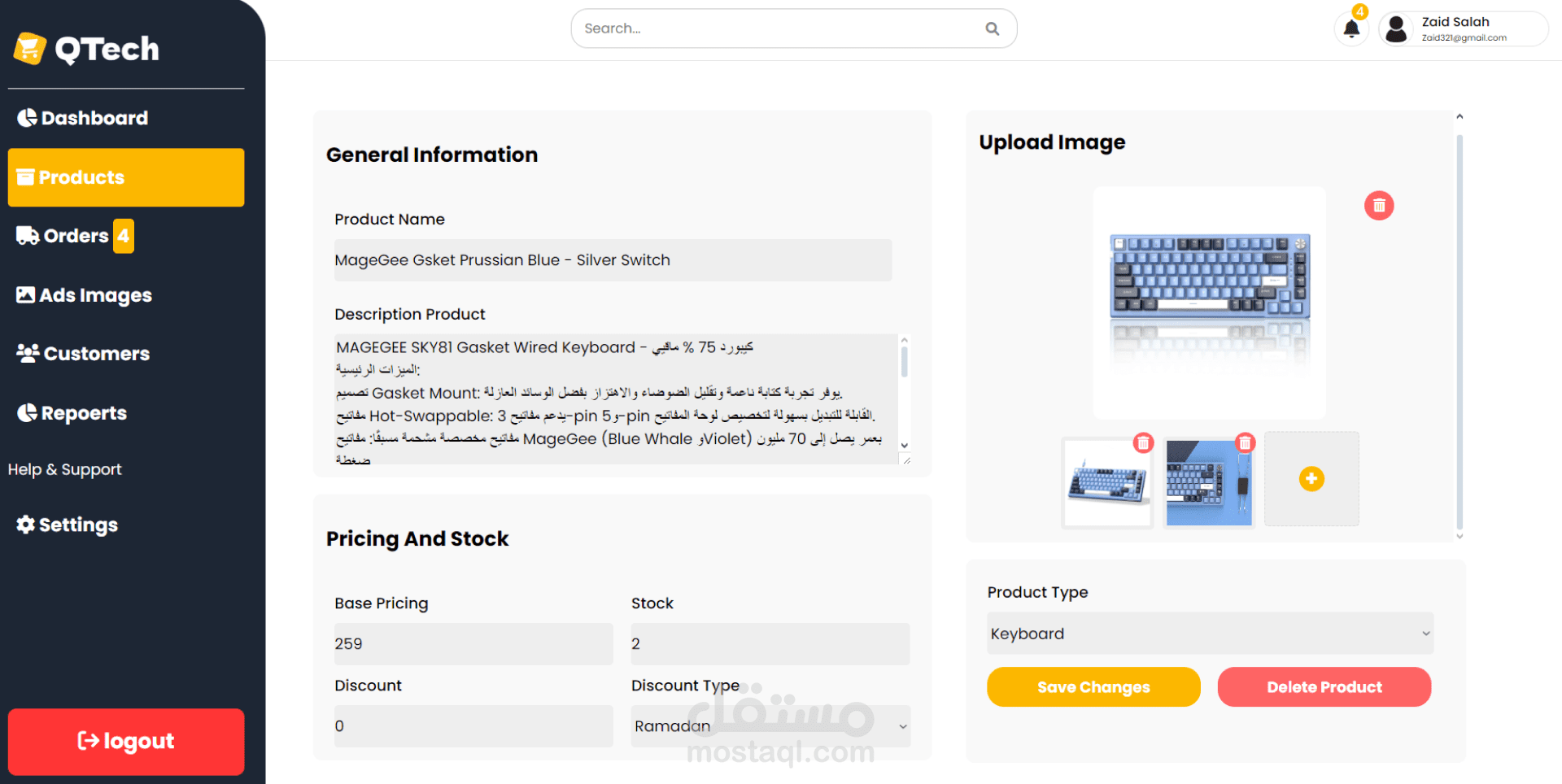The height and width of the screenshot is (784, 1562).
Task: Click the Save Changes button
Action: (1093, 687)
